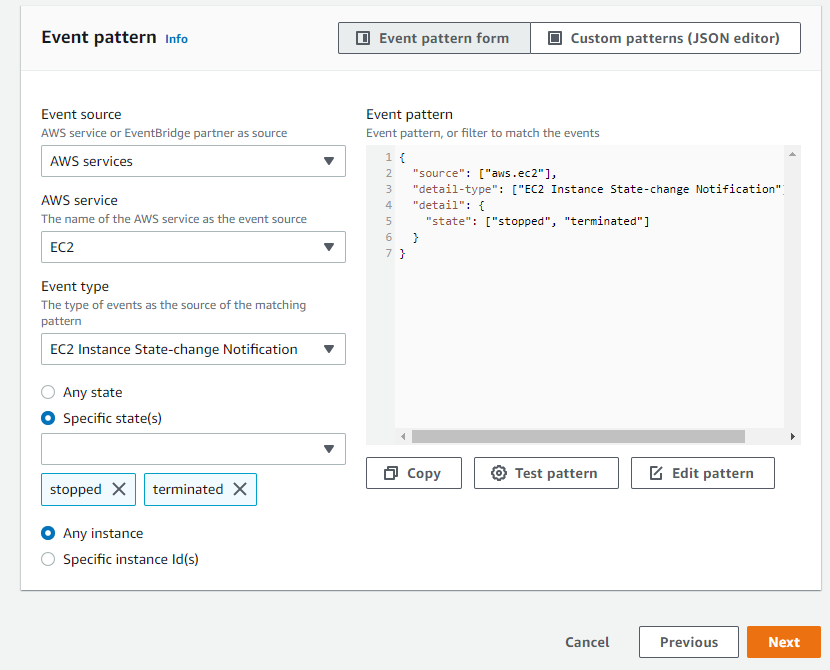Click the gear icon on Test pattern
The image size is (830, 670).
[x=499, y=473]
